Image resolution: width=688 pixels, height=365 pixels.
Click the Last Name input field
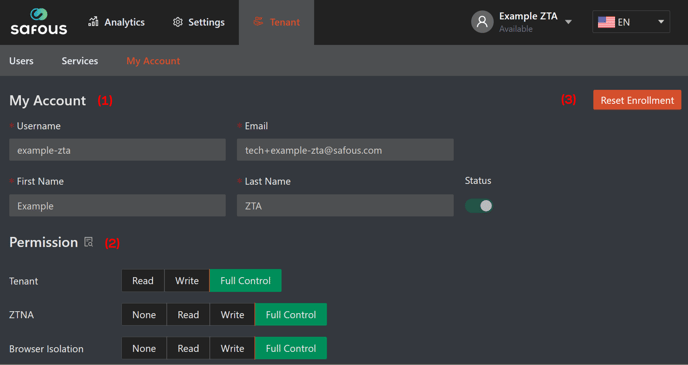click(345, 205)
